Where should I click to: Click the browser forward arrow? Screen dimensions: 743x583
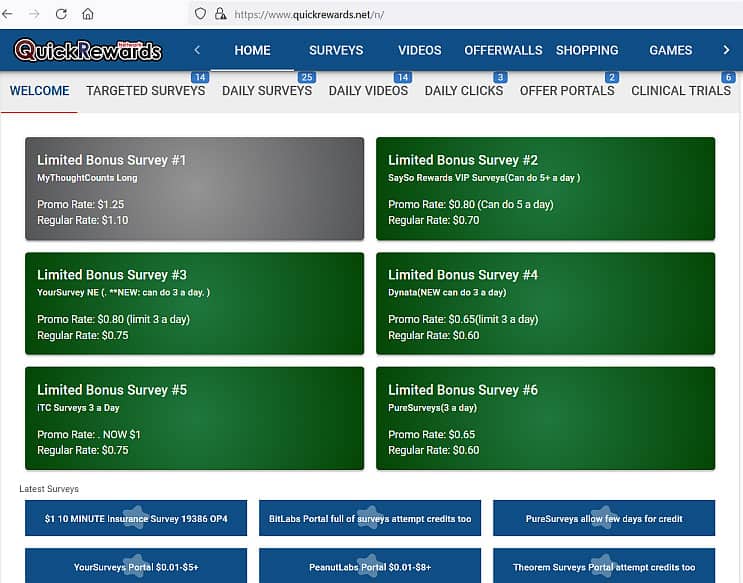point(34,14)
